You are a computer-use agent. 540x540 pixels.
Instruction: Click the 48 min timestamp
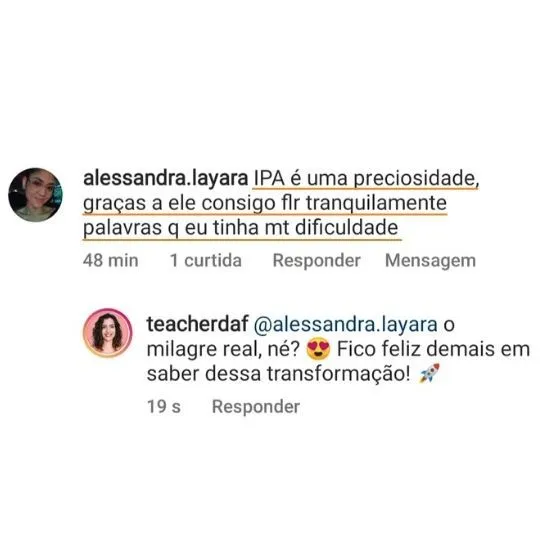(111, 260)
